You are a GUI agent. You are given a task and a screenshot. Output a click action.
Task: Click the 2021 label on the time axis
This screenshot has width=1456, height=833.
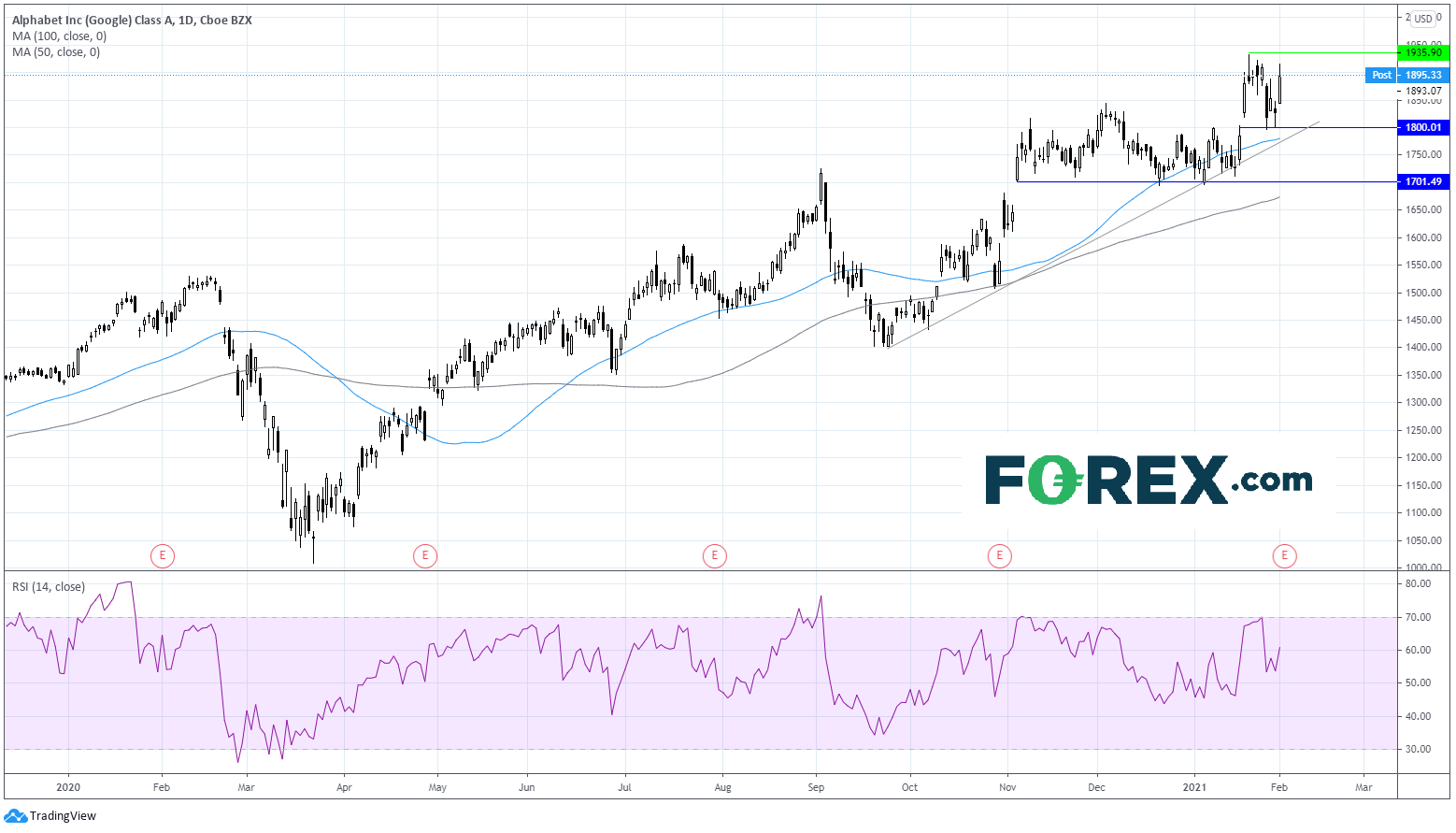[x=1194, y=787]
